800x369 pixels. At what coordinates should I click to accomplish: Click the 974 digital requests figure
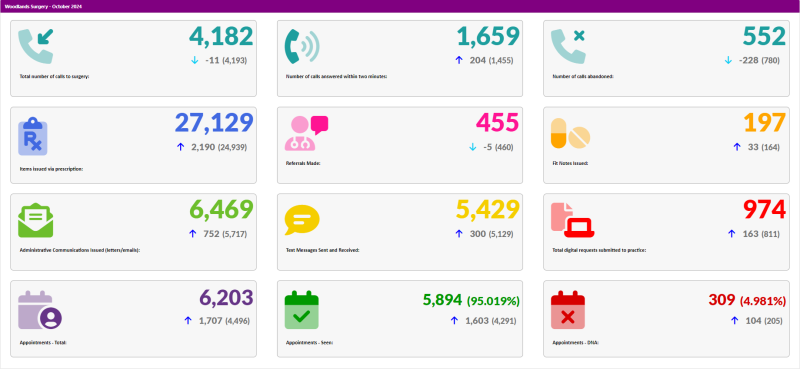click(764, 210)
